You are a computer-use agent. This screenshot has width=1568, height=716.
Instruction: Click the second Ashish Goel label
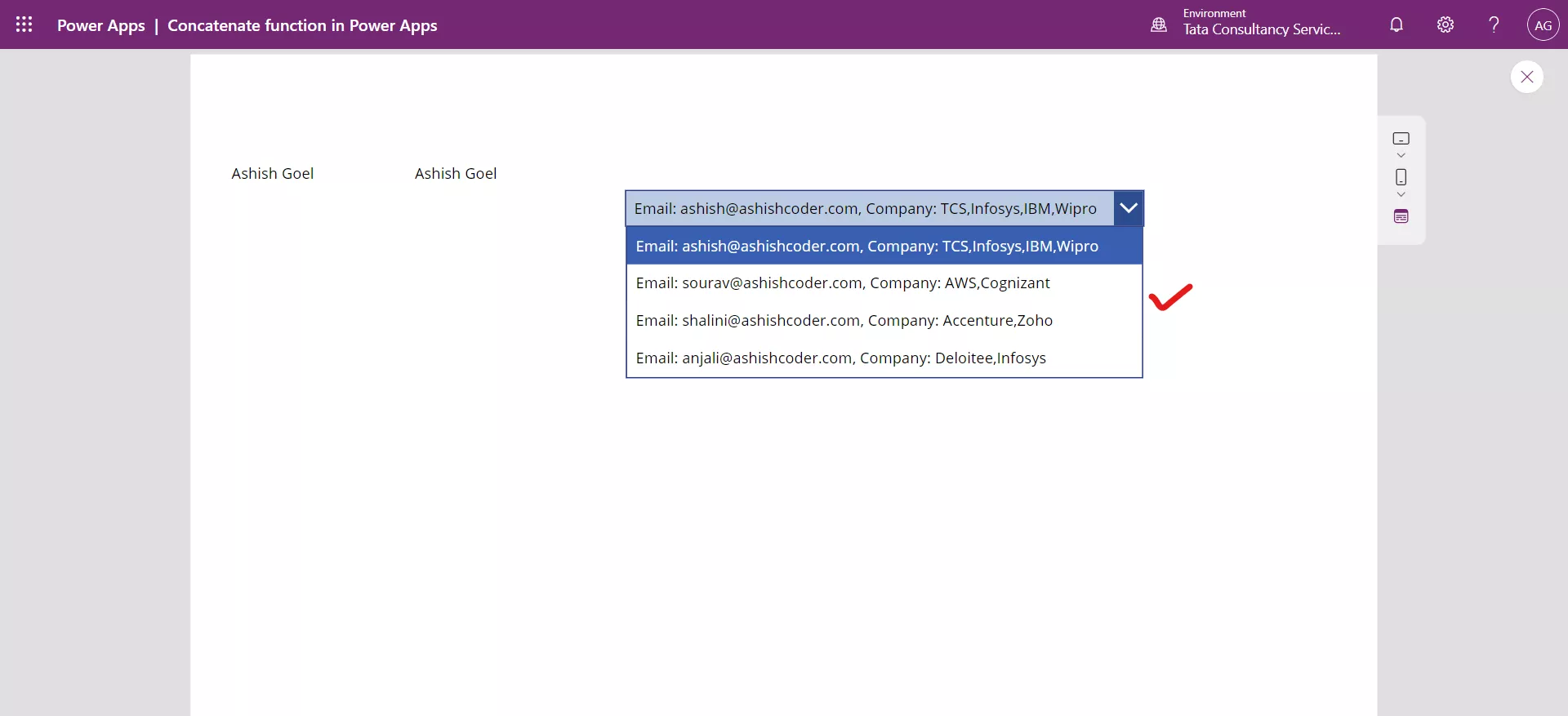click(x=456, y=173)
